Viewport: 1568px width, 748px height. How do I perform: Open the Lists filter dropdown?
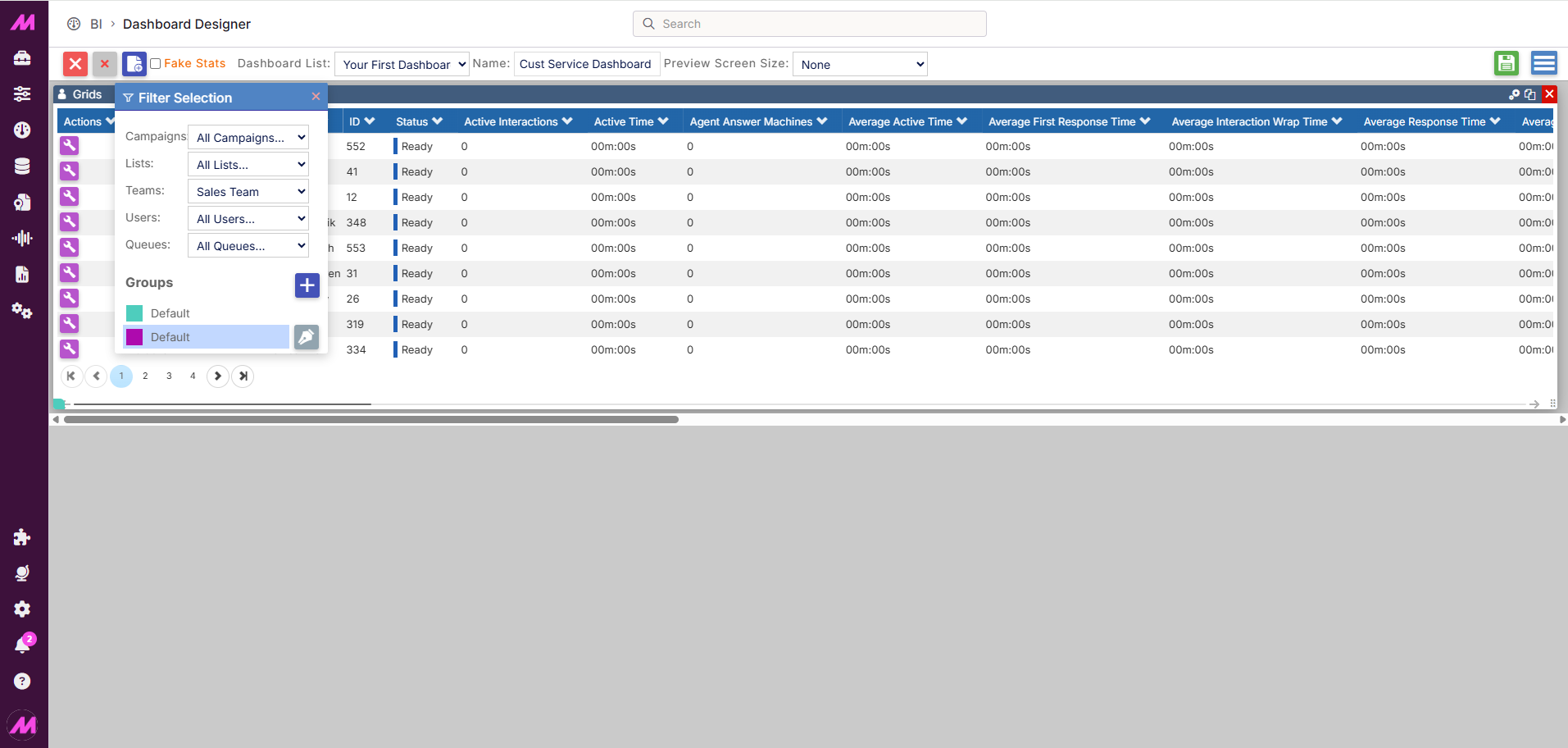[248, 164]
